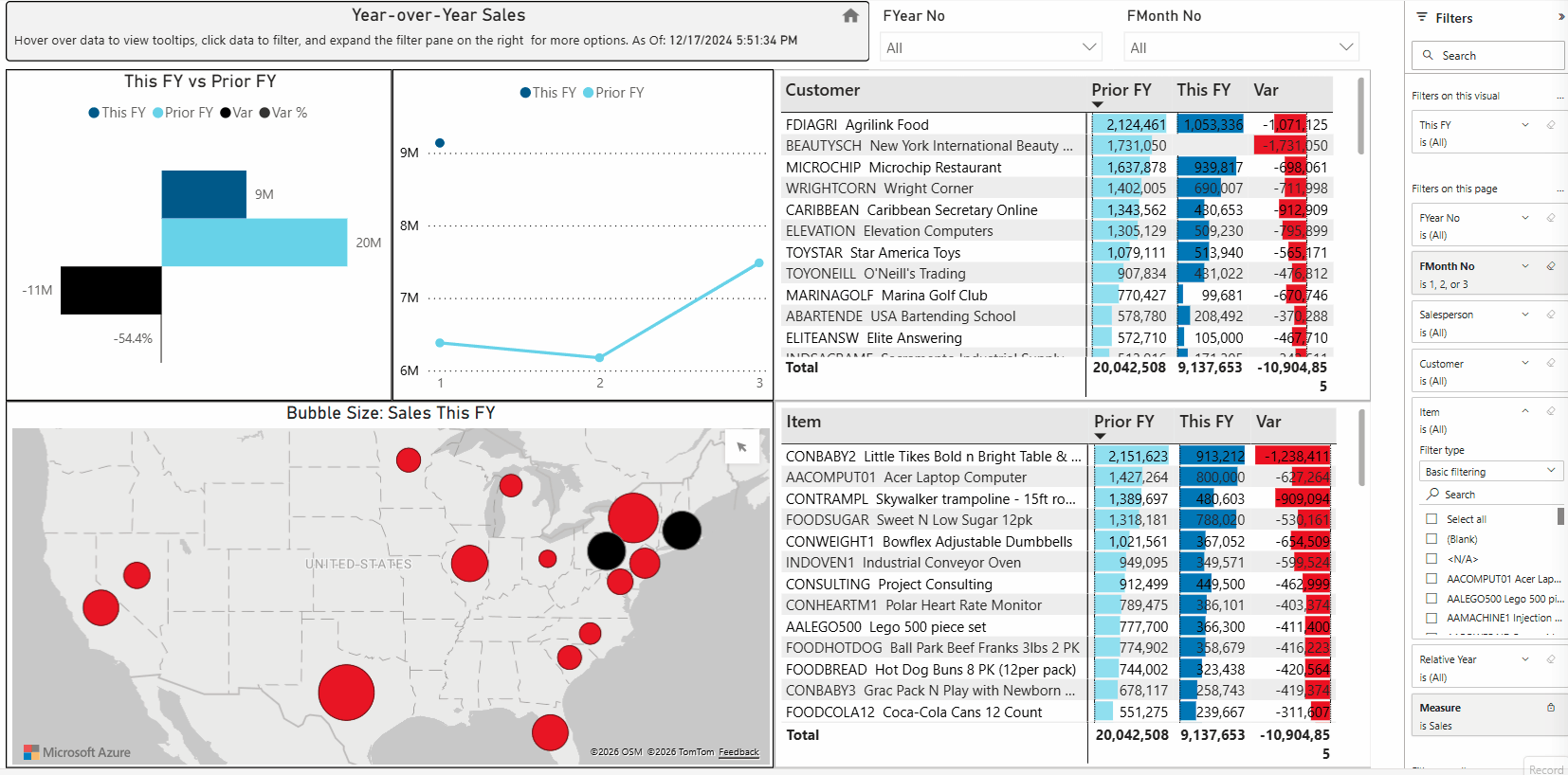Open more options for Filters on this visual
1568x775 pixels.
click(x=1559, y=97)
